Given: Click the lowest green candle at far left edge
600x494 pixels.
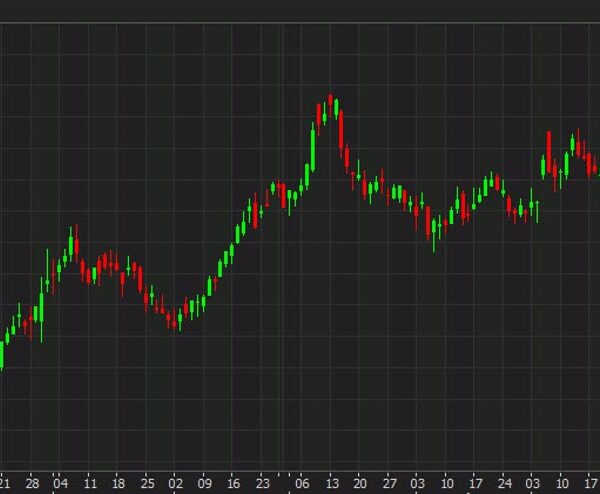Looking at the screenshot, I should tap(1, 355).
